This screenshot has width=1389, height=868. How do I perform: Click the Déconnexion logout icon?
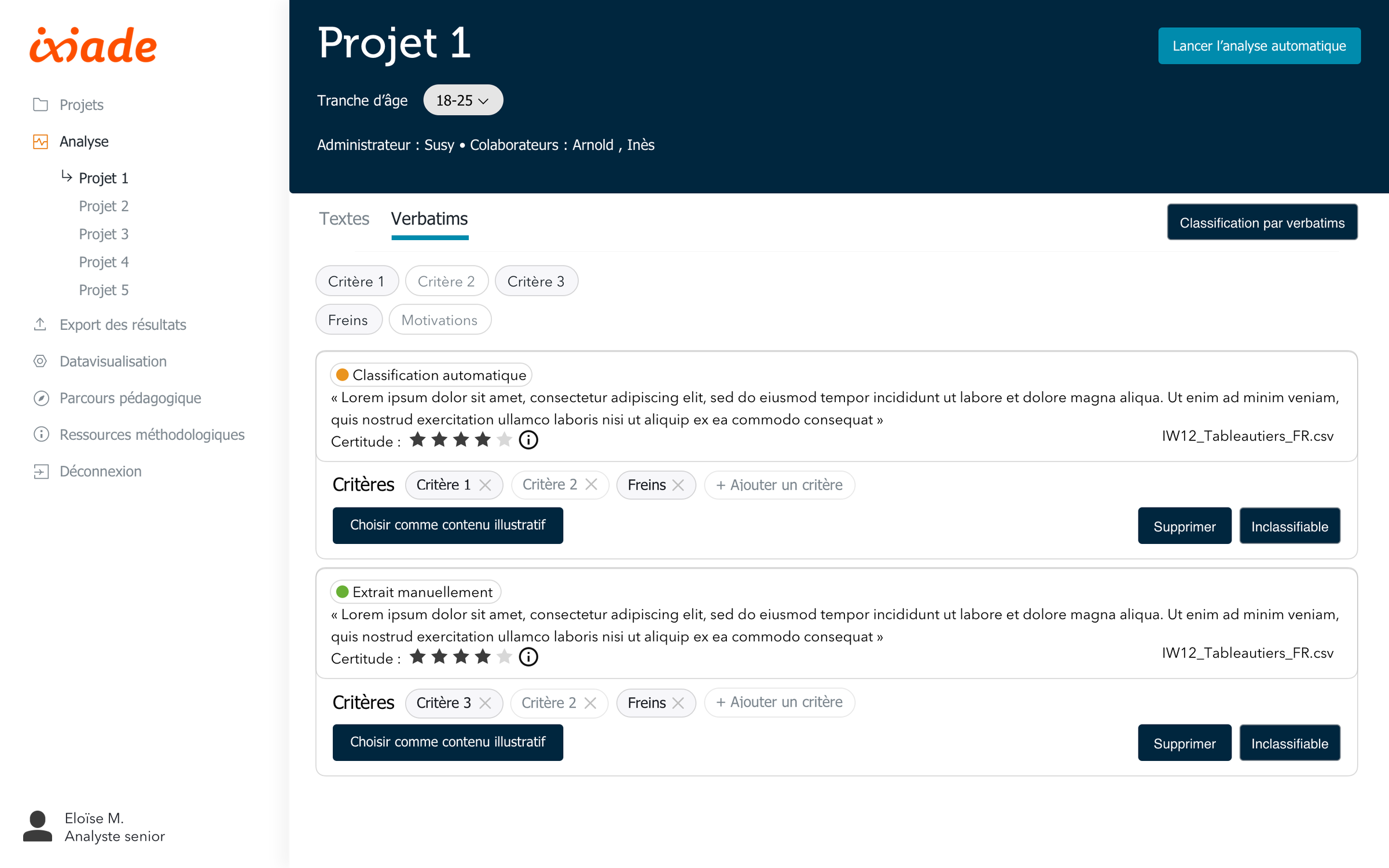pyautogui.click(x=41, y=472)
